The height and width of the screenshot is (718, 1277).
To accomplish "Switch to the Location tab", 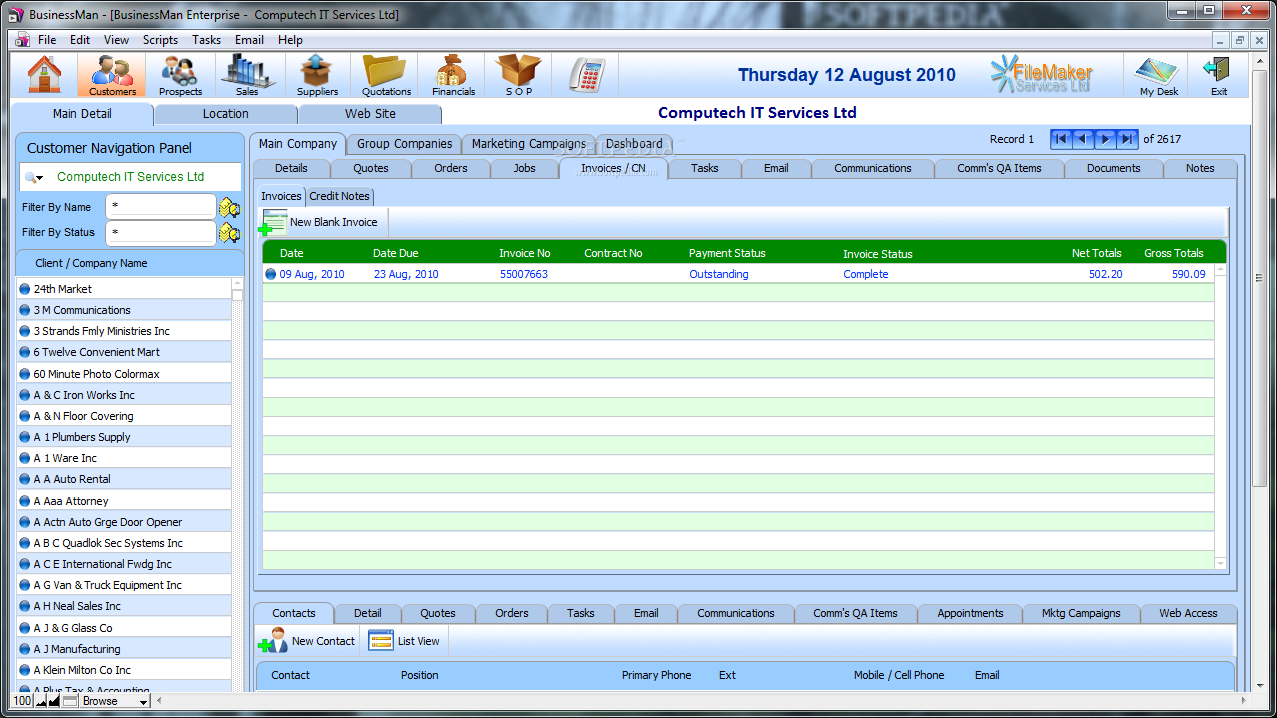I will [x=226, y=114].
